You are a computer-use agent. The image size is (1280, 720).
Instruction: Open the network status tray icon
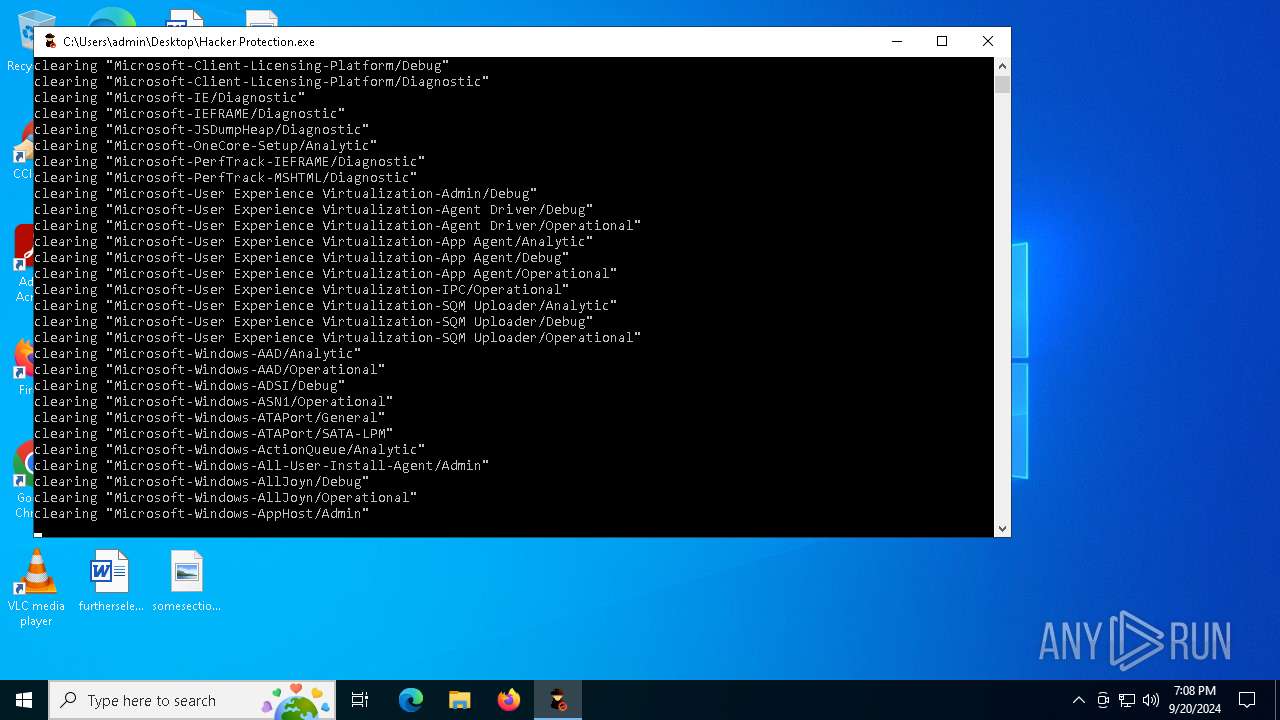tap(1127, 700)
